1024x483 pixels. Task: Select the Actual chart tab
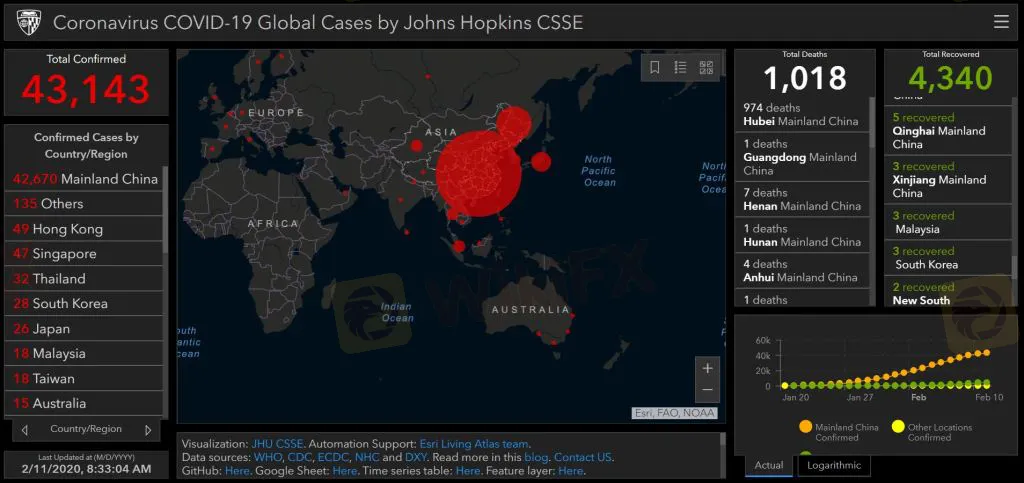[x=769, y=465]
